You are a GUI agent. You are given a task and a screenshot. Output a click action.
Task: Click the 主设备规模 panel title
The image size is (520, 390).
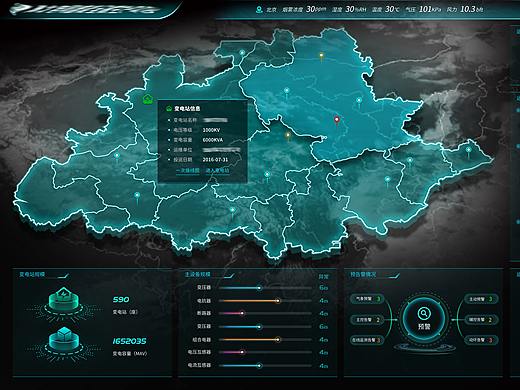click(197, 274)
